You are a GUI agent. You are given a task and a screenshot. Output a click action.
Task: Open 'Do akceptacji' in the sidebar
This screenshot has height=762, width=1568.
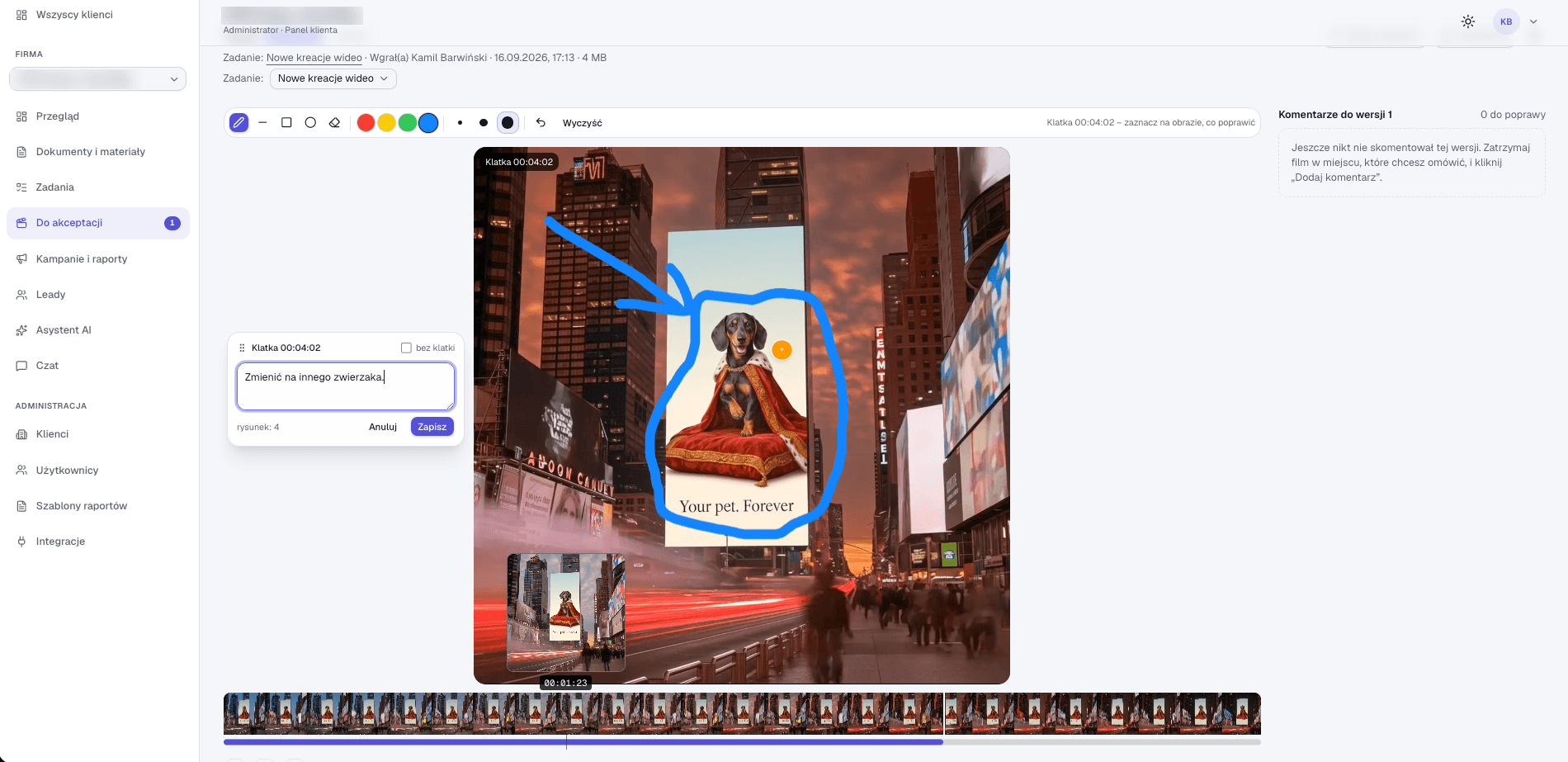pos(98,223)
